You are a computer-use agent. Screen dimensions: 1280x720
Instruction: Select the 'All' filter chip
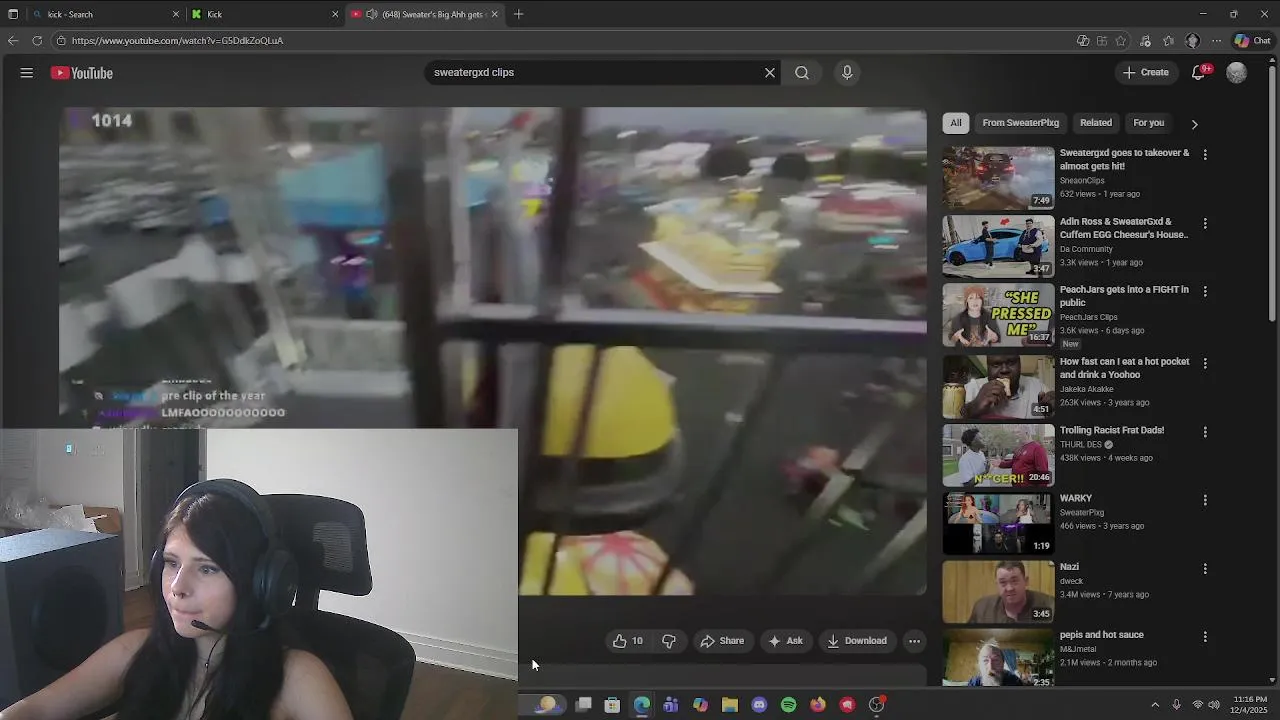pyautogui.click(x=956, y=123)
